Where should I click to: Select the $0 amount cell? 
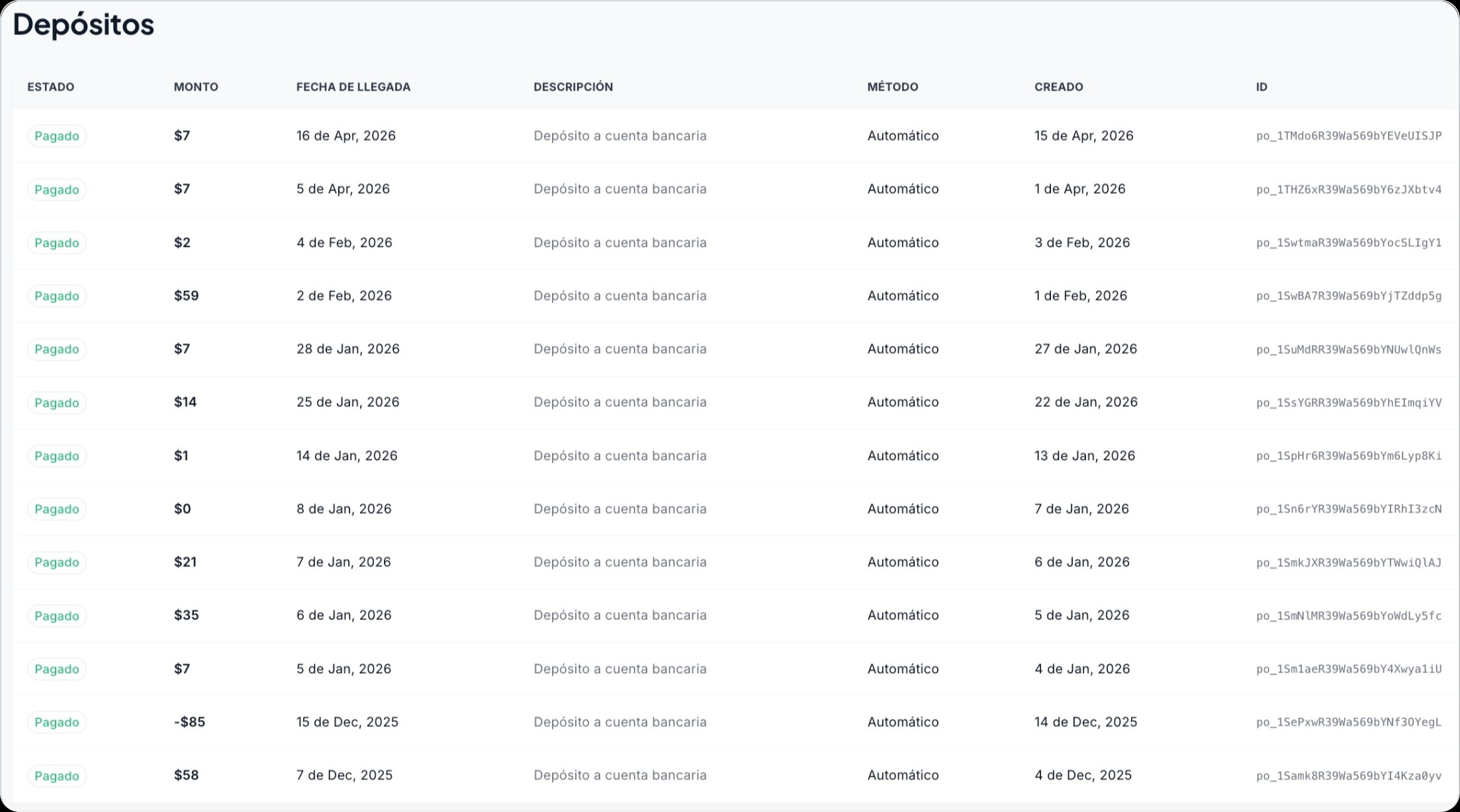182,509
